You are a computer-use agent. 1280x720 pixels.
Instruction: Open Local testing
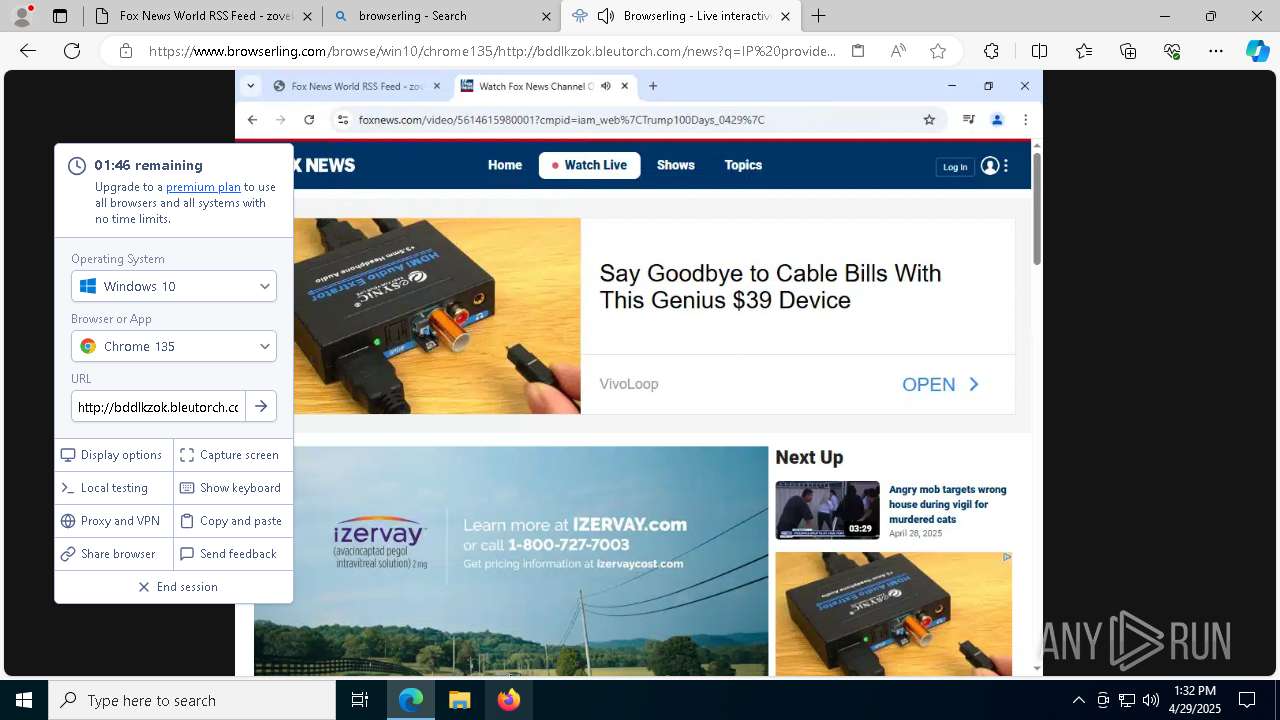[x=113, y=488]
